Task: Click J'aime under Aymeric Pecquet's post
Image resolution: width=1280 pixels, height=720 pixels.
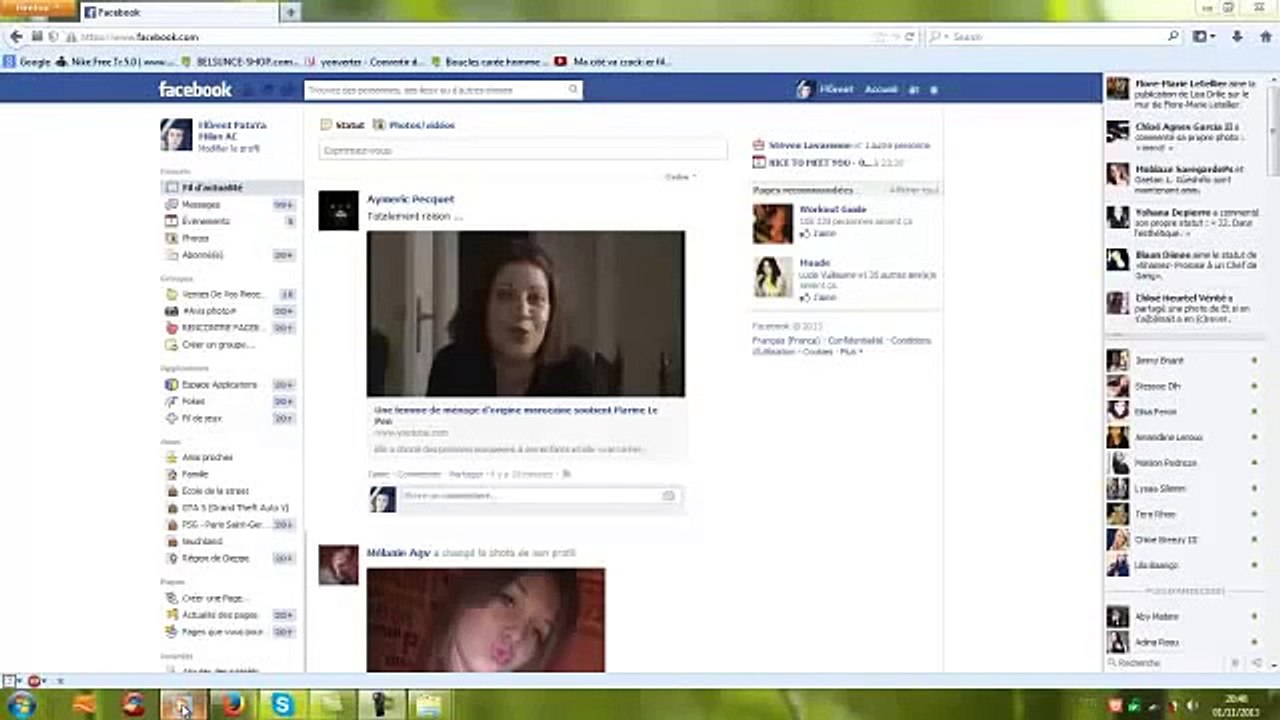Action: tap(378, 474)
